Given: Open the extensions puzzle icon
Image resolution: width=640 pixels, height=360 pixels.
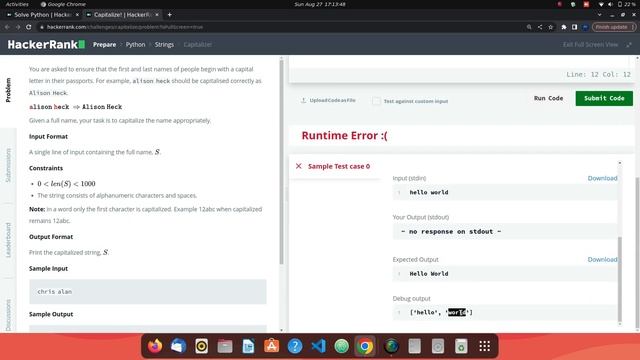Looking at the screenshot, I should 564,27.
